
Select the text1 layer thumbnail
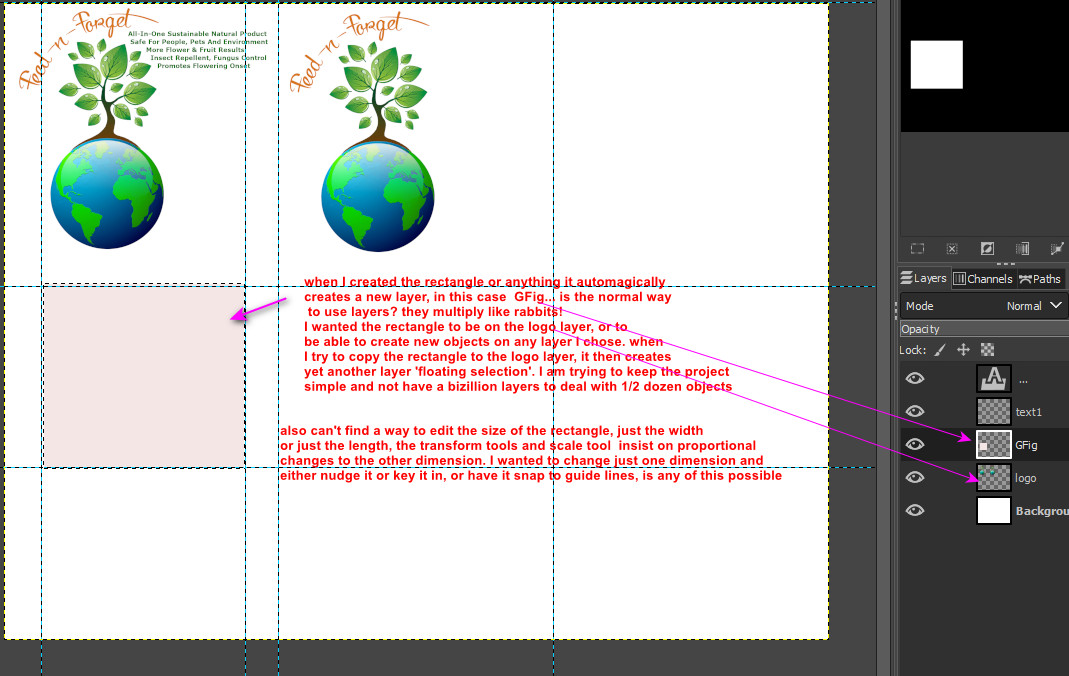coord(993,412)
